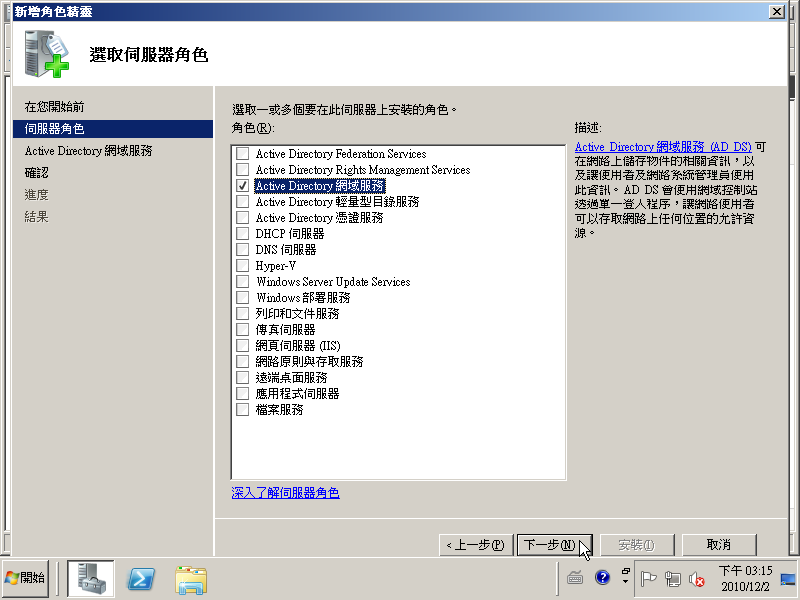The height and width of the screenshot is (600, 800).
Task: Go to 在您開始前 wizard step
Action: [x=55, y=107]
